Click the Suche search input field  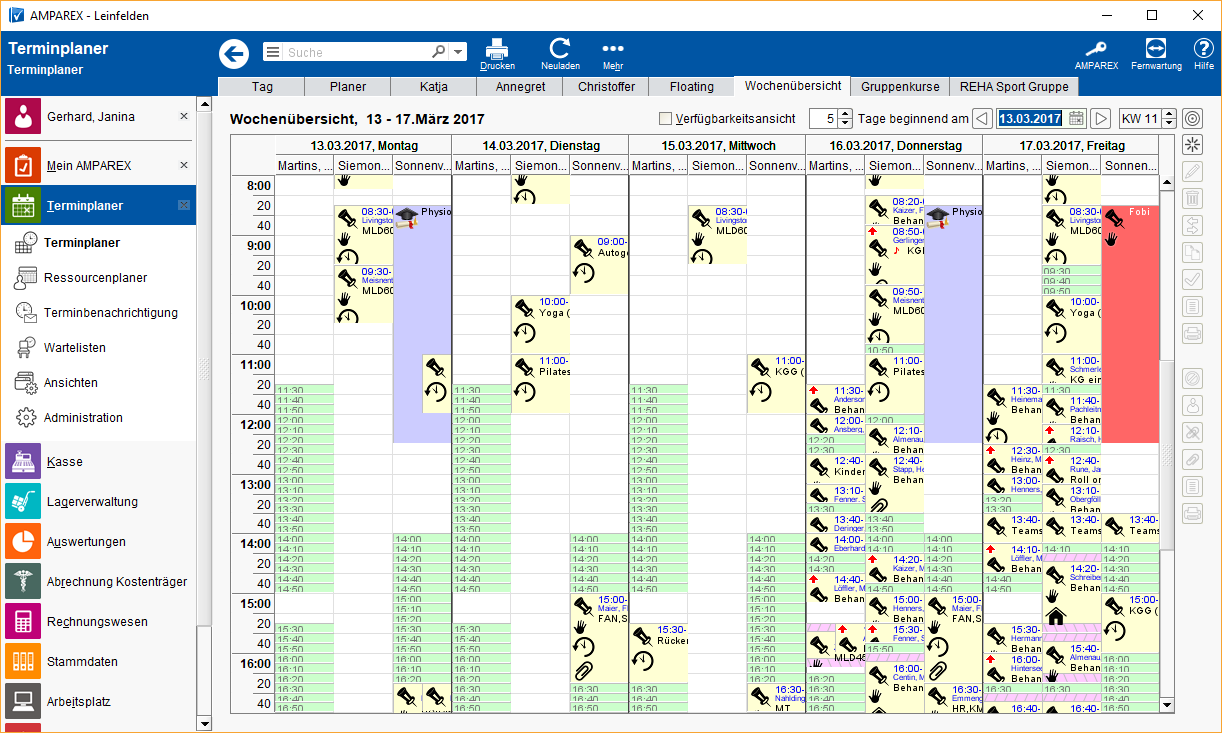358,52
